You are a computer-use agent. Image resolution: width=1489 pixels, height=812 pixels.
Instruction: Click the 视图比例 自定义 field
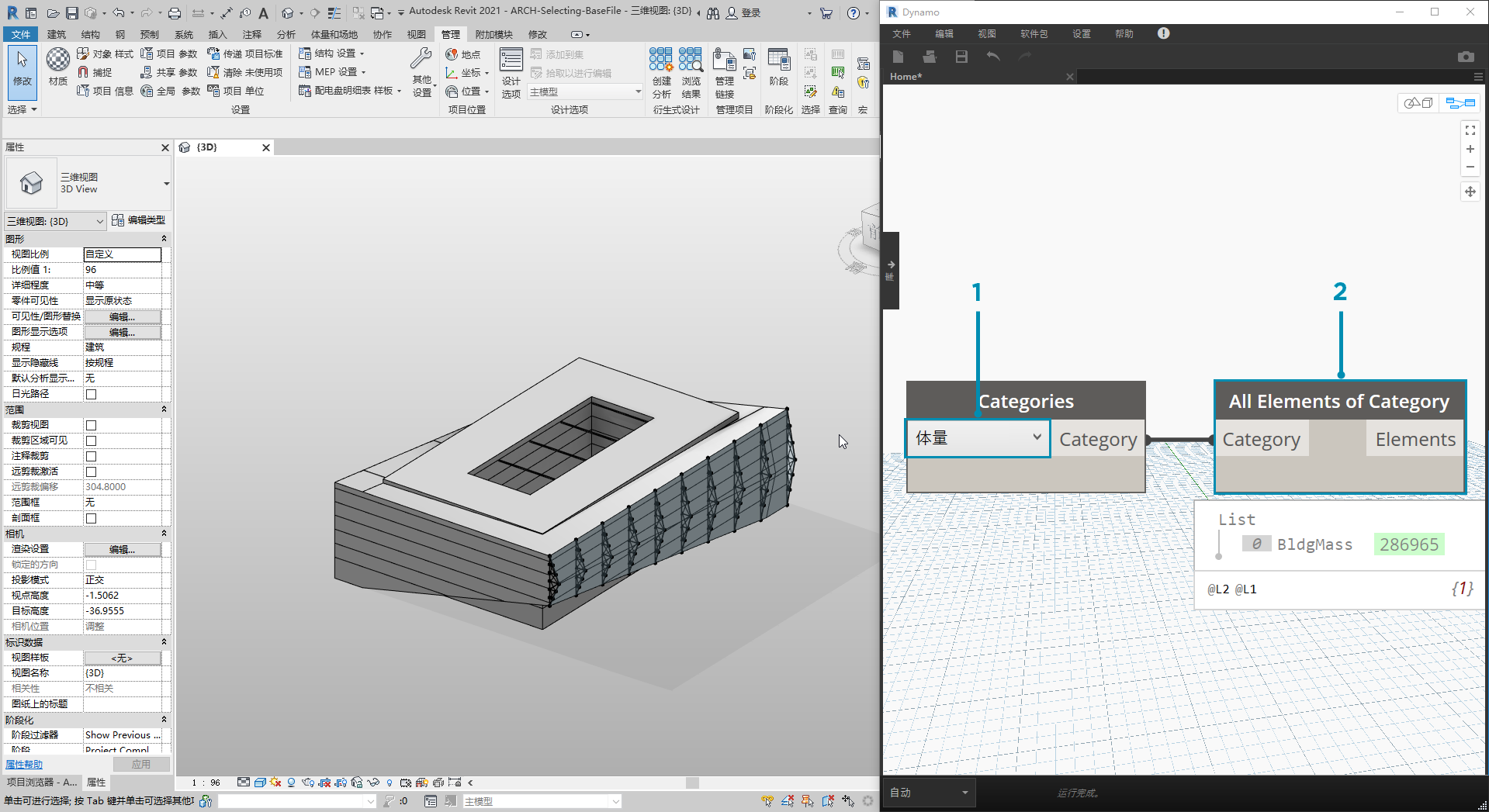coord(123,254)
